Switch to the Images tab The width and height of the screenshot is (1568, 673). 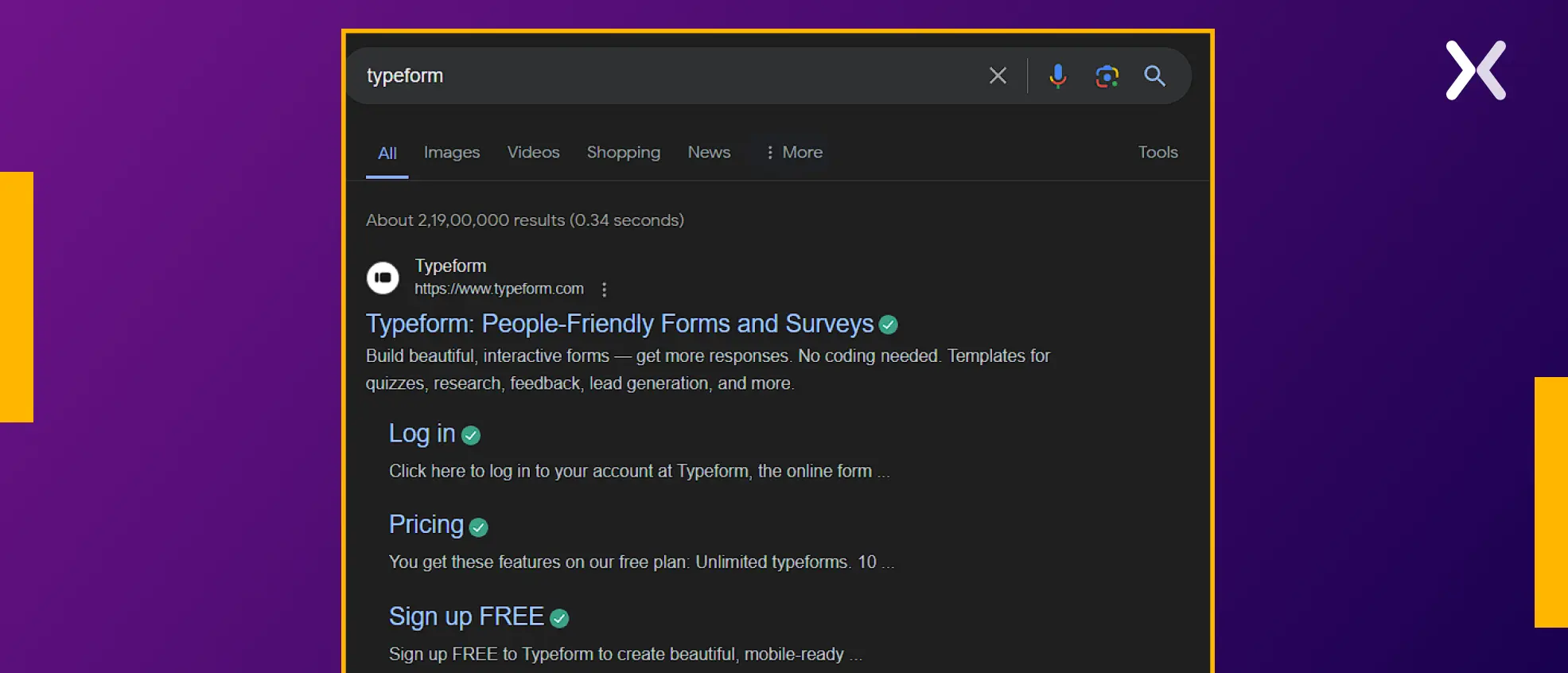(452, 152)
